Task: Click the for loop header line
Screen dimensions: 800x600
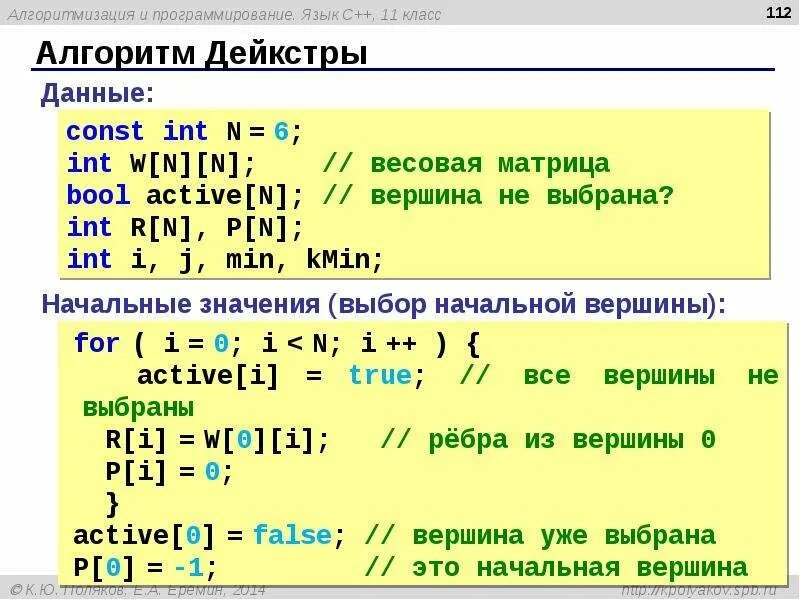Action: tap(277, 343)
